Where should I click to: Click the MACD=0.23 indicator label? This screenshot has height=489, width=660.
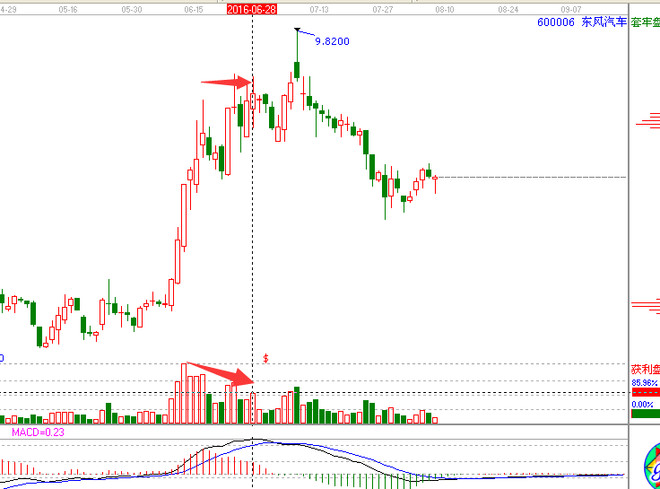pyautogui.click(x=38, y=432)
